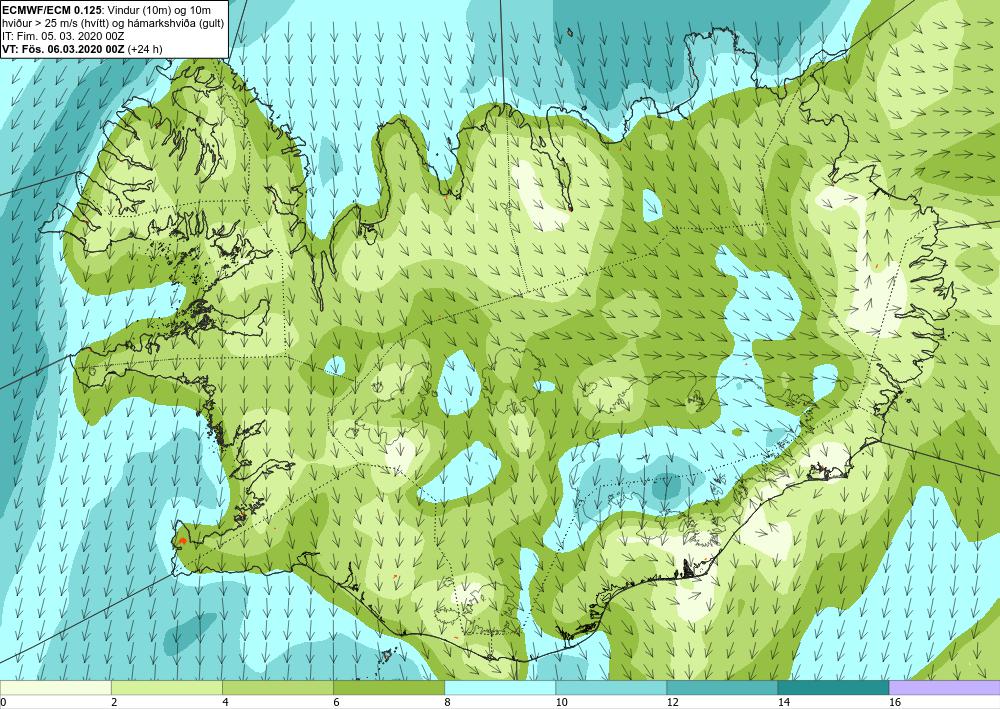Screen dimensions: 1000x709
Task: Click the 2–4 m/s light green legend swatch
Action: click(x=166, y=687)
